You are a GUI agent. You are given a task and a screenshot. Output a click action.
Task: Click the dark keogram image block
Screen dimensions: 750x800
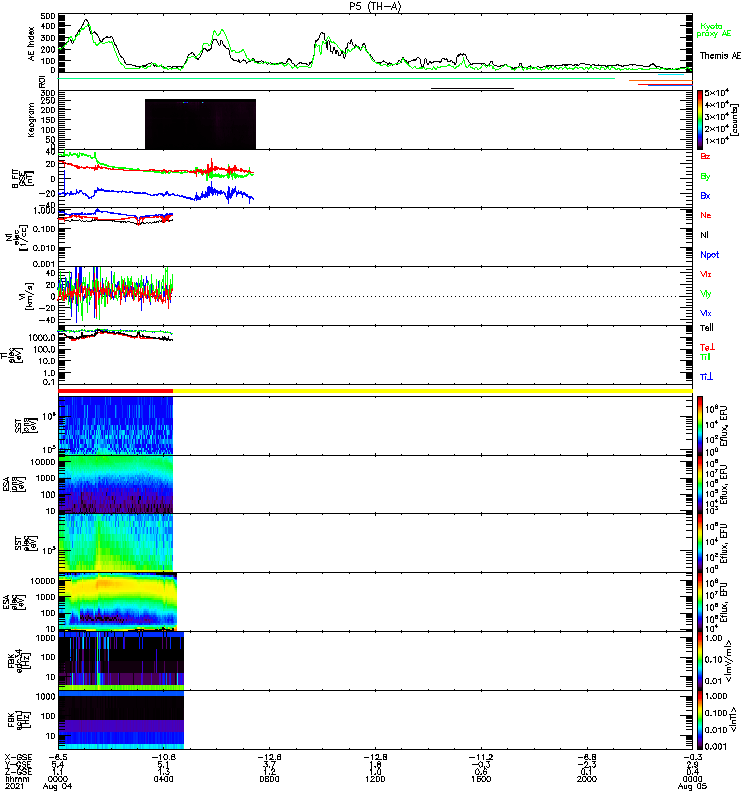coord(201,124)
